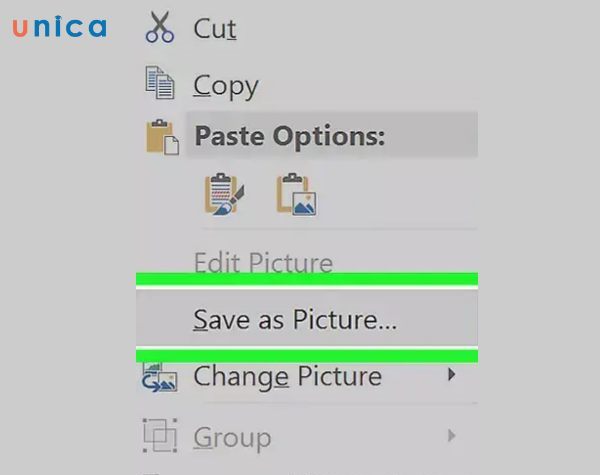Click the Group menu item label
The height and width of the screenshot is (475, 600).
coord(232,437)
